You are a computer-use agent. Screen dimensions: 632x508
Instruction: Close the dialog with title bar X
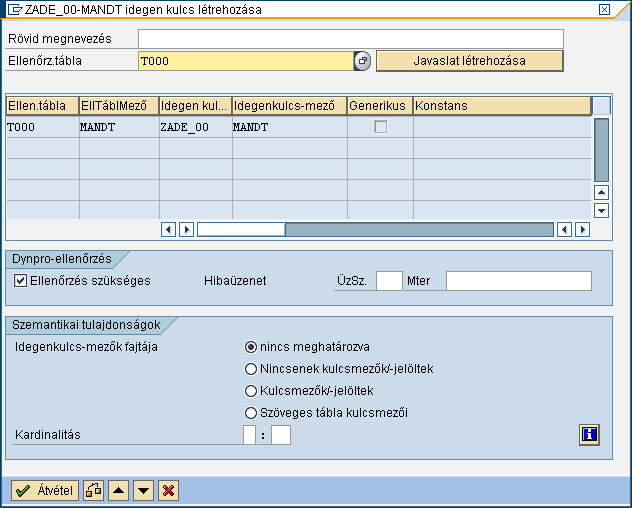pyautogui.click(x=604, y=9)
